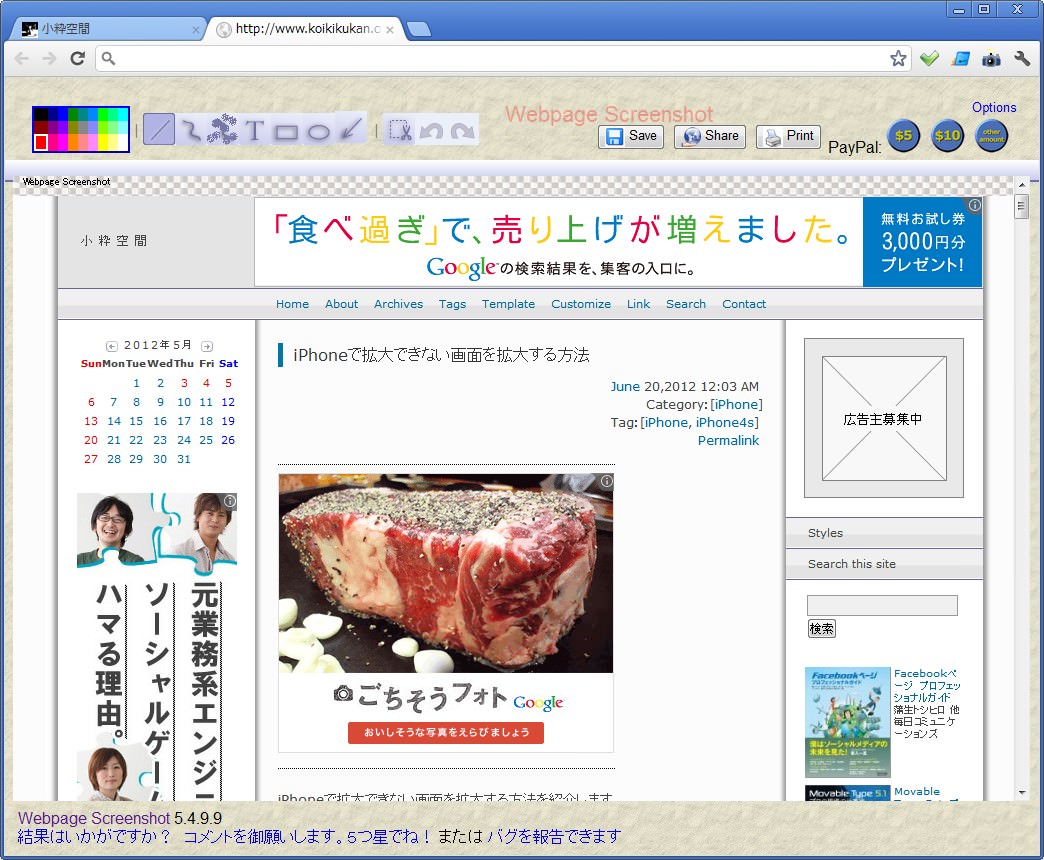
Task: Reload the current page
Action: tap(78, 59)
